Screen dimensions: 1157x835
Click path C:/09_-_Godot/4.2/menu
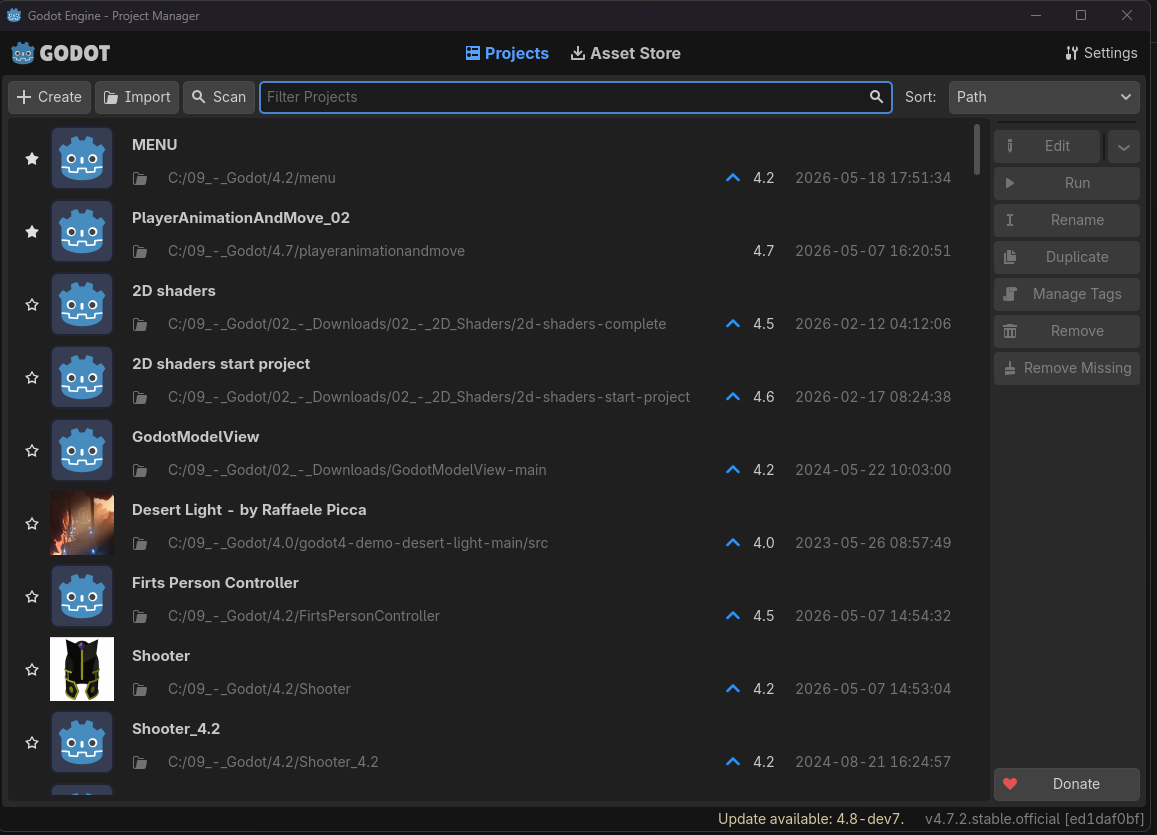coord(252,178)
